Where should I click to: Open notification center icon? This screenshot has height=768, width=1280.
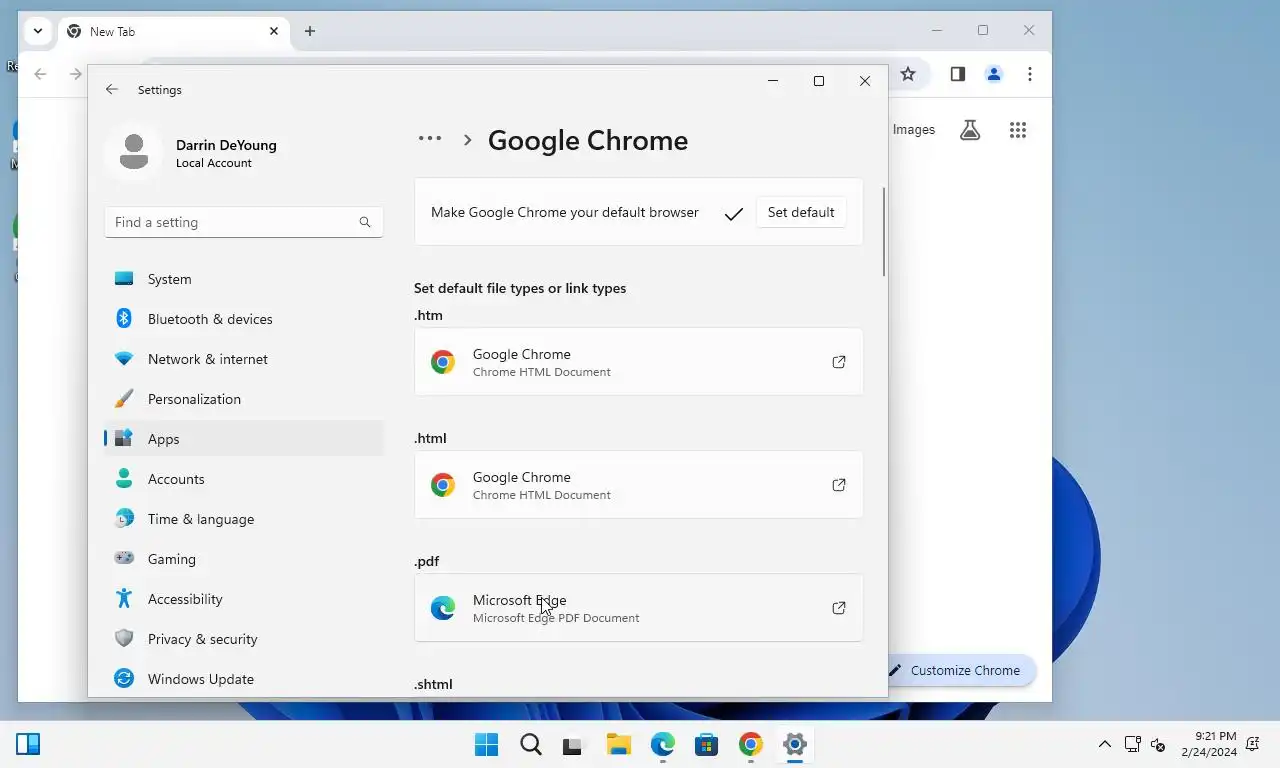click(1253, 744)
